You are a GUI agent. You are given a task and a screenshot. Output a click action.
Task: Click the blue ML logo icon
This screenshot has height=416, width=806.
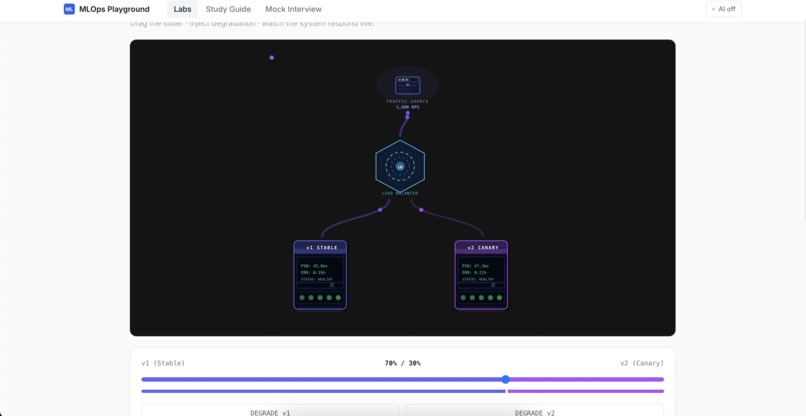click(x=69, y=9)
